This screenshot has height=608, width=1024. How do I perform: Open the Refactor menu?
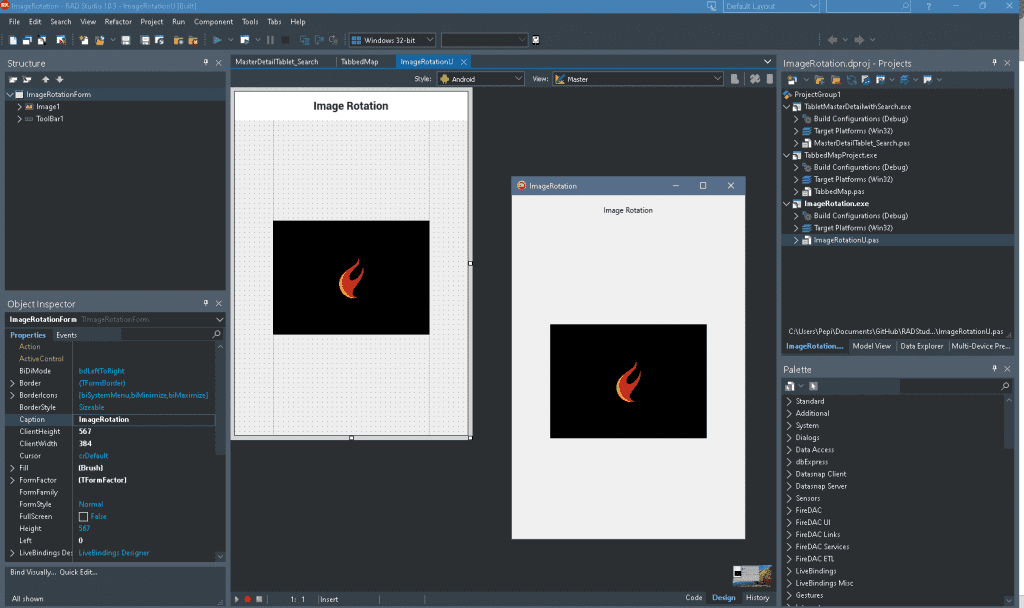tap(118, 22)
